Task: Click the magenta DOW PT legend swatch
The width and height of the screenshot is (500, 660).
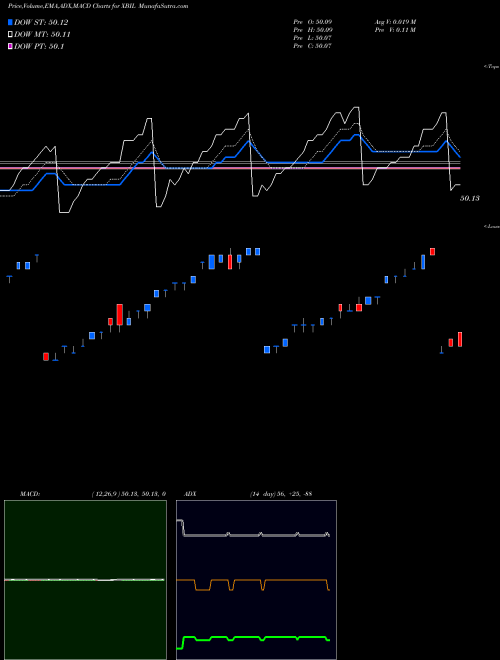Action: [10, 46]
